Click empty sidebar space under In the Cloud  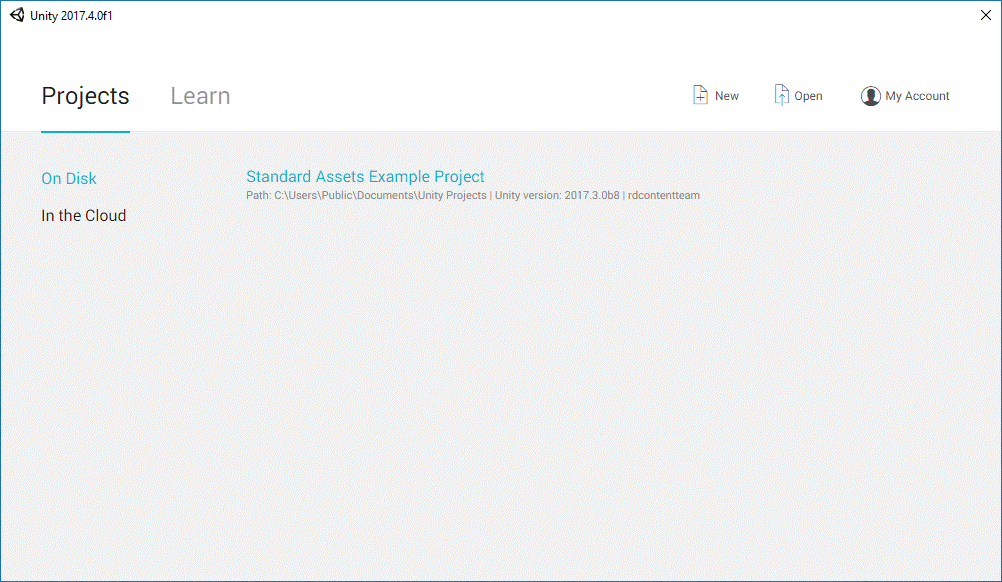point(100,400)
